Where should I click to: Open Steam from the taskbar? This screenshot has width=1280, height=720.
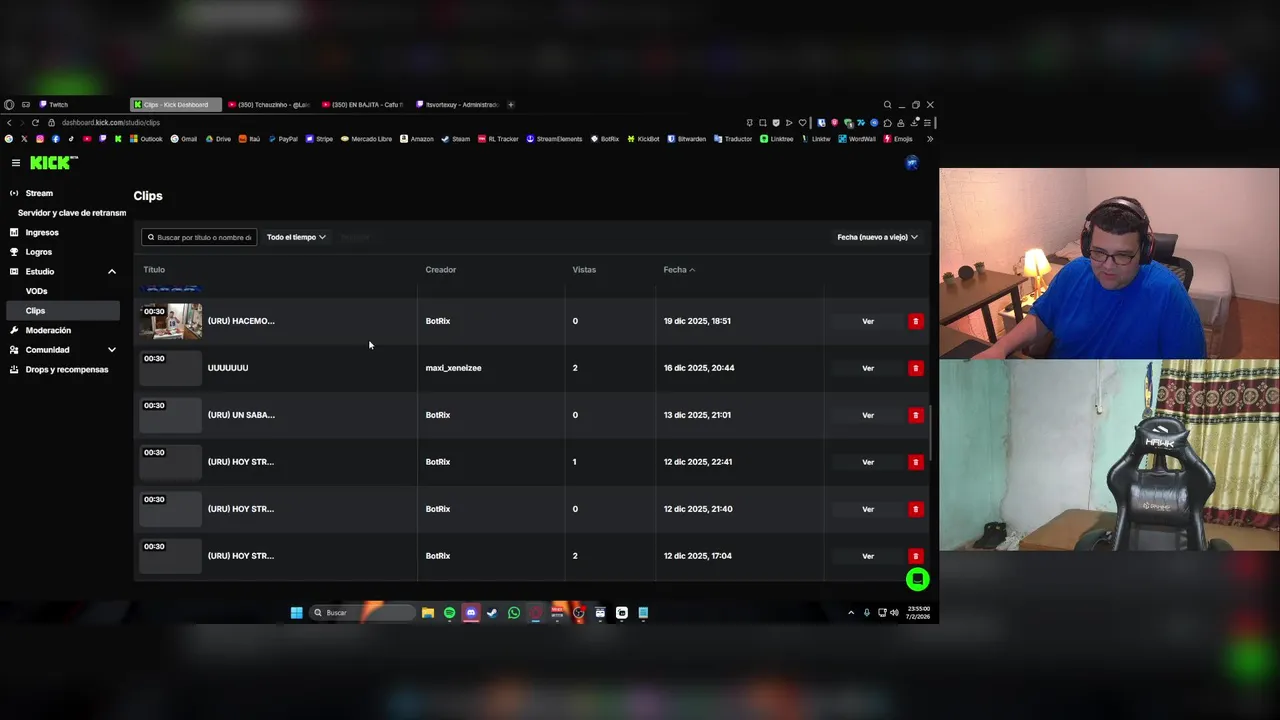492,613
